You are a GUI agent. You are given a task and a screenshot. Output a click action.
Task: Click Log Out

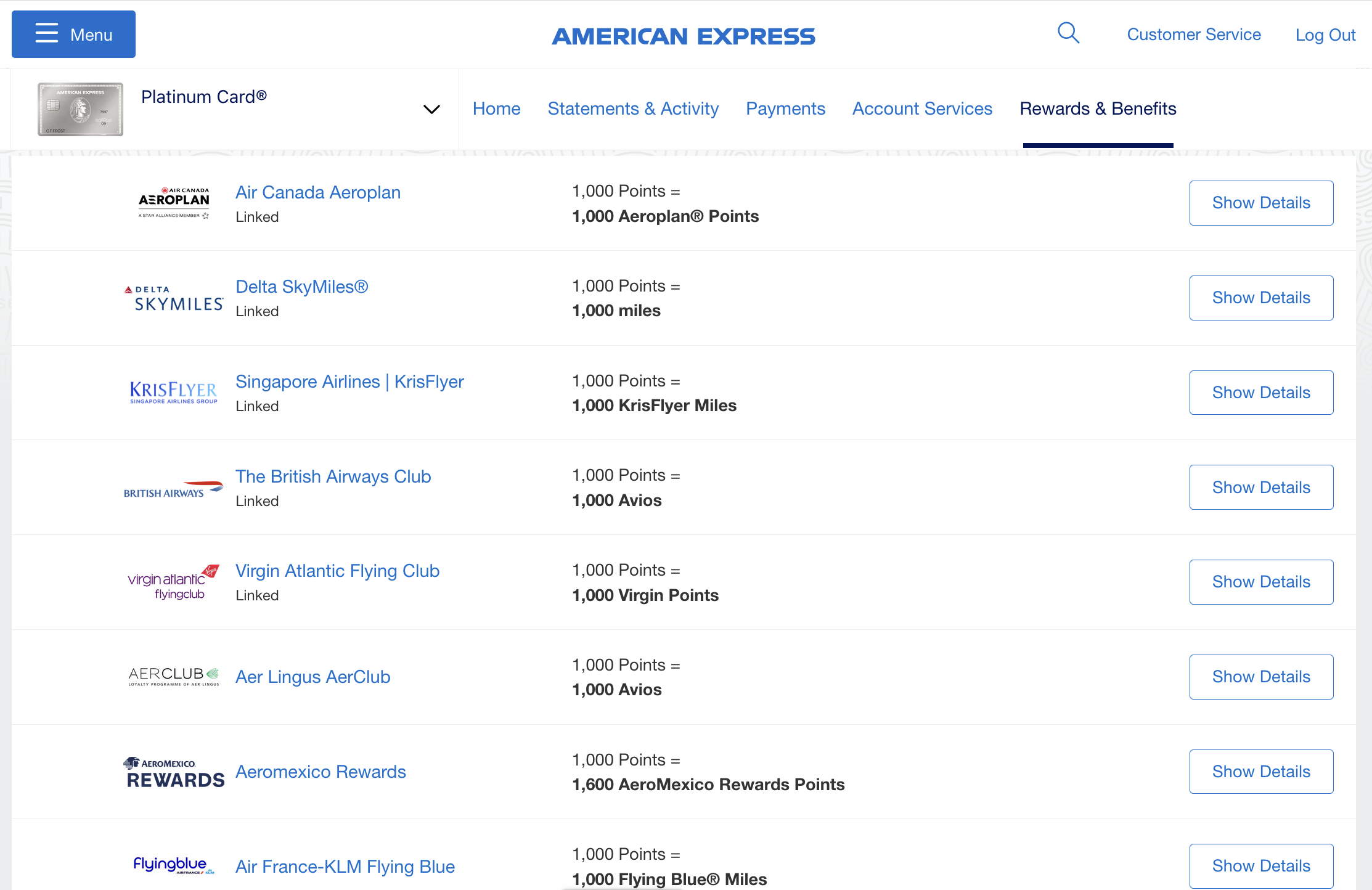1325,35
